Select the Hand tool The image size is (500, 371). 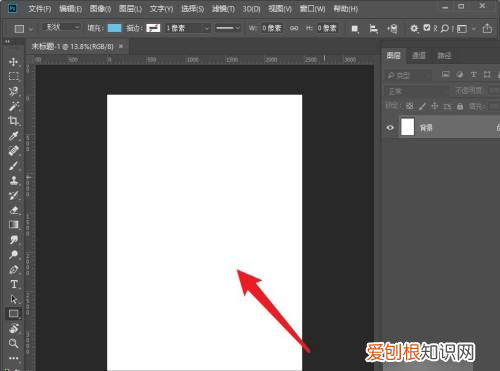[x=13, y=328]
